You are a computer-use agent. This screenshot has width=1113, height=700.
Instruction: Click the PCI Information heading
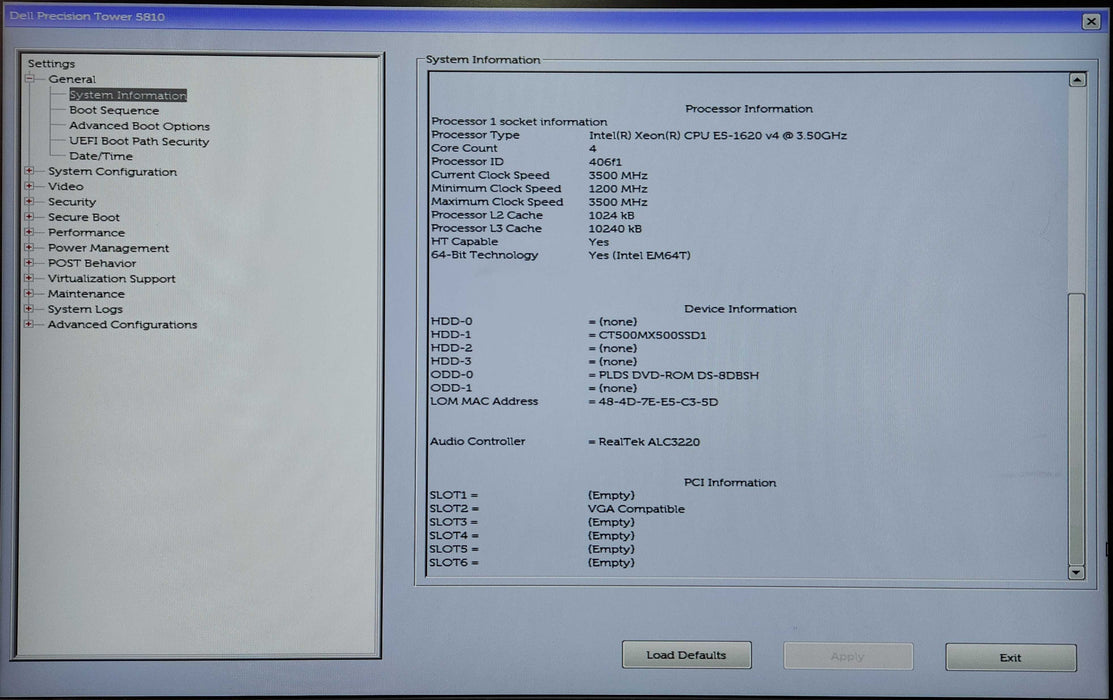(x=730, y=482)
